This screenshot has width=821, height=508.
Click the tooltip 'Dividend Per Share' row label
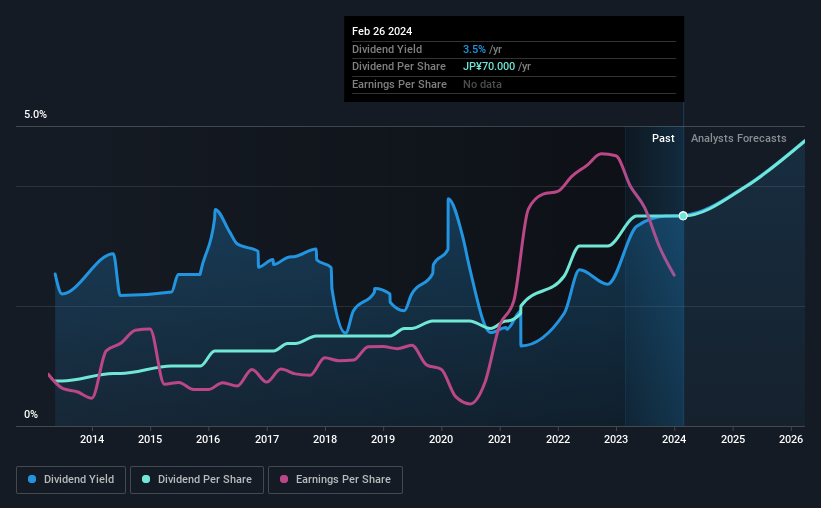point(399,67)
